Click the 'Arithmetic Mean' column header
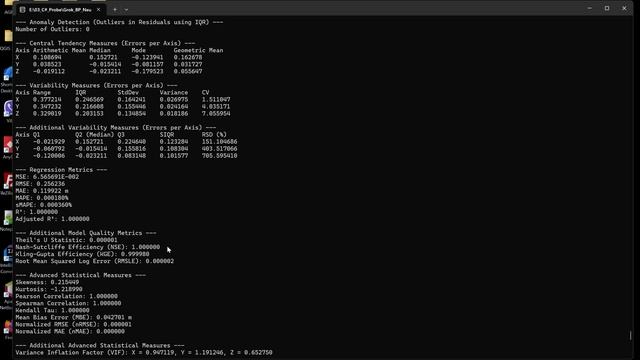 [x=59, y=50]
